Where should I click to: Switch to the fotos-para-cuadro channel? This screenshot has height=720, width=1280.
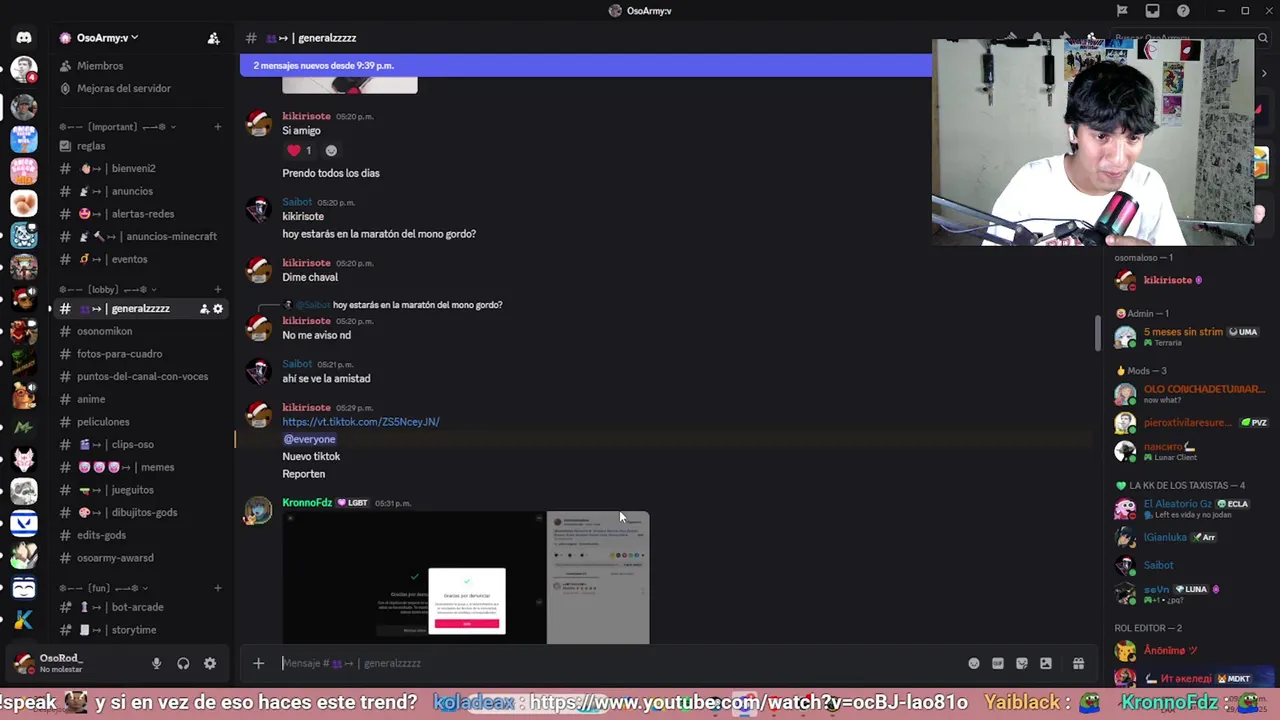click(x=140, y=354)
